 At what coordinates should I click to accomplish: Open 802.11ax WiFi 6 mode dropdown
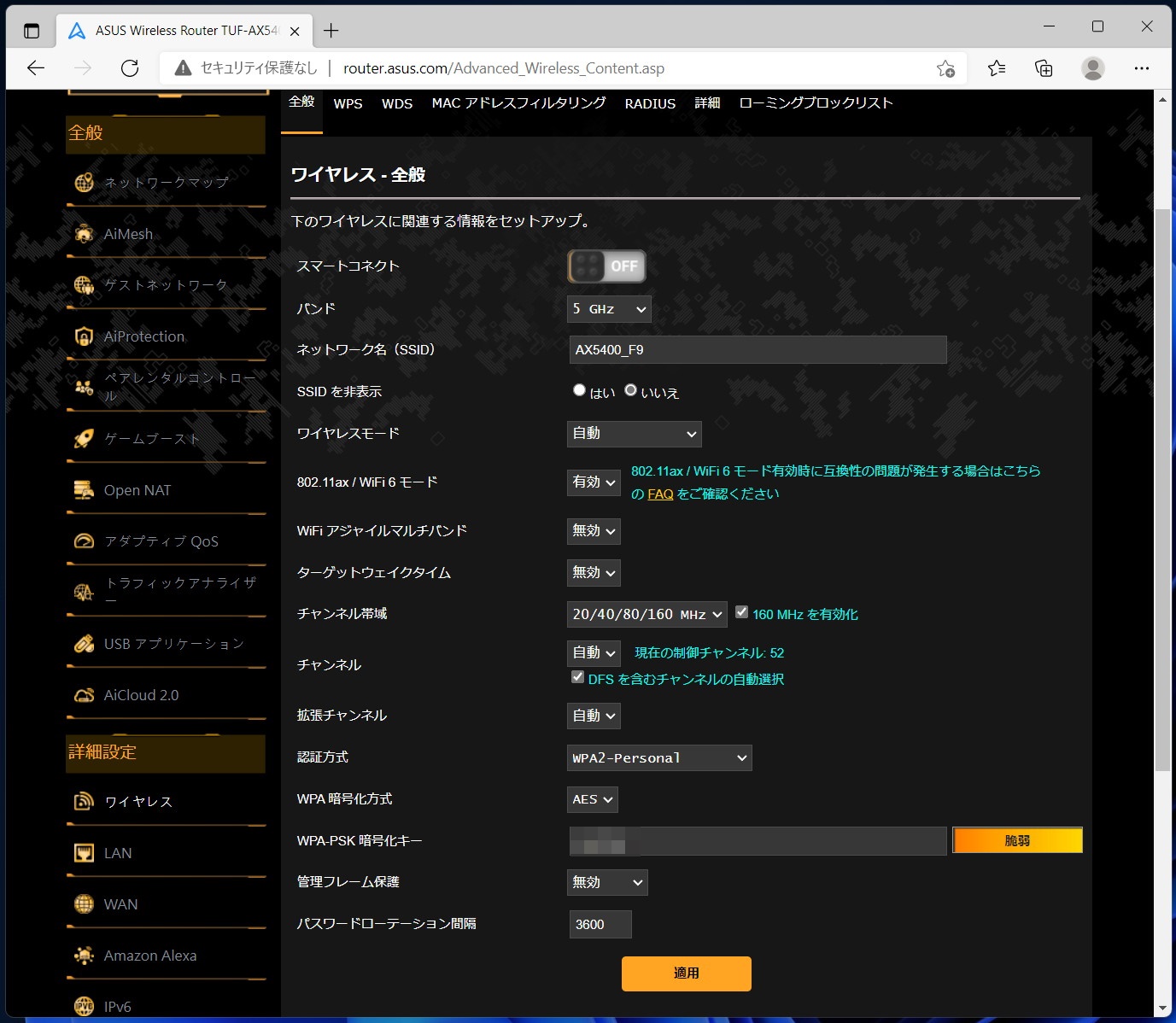(x=594, y=482)
